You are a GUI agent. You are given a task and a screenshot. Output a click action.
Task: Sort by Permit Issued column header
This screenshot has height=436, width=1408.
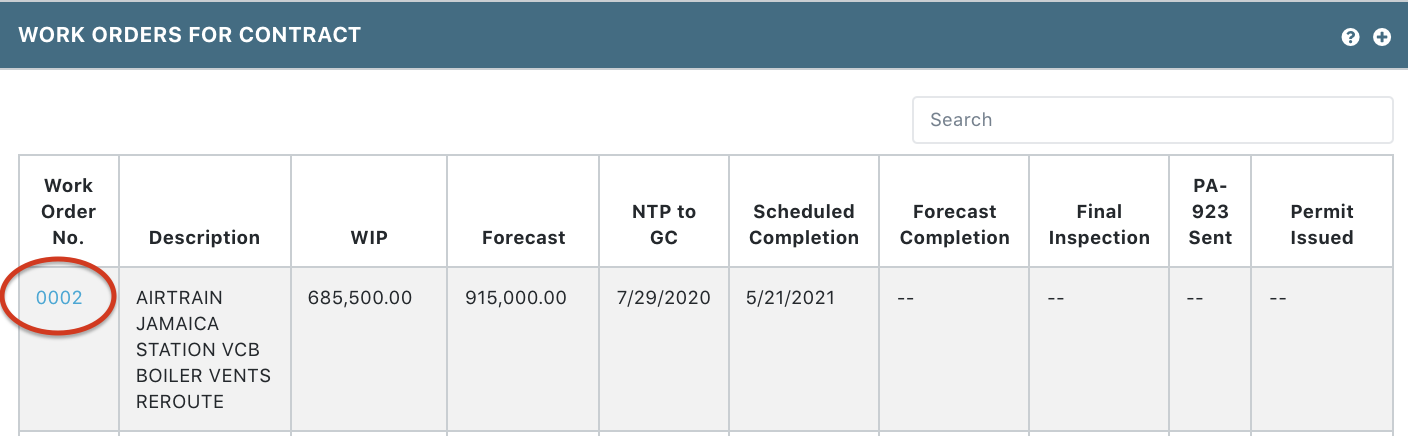(1322, 225)
